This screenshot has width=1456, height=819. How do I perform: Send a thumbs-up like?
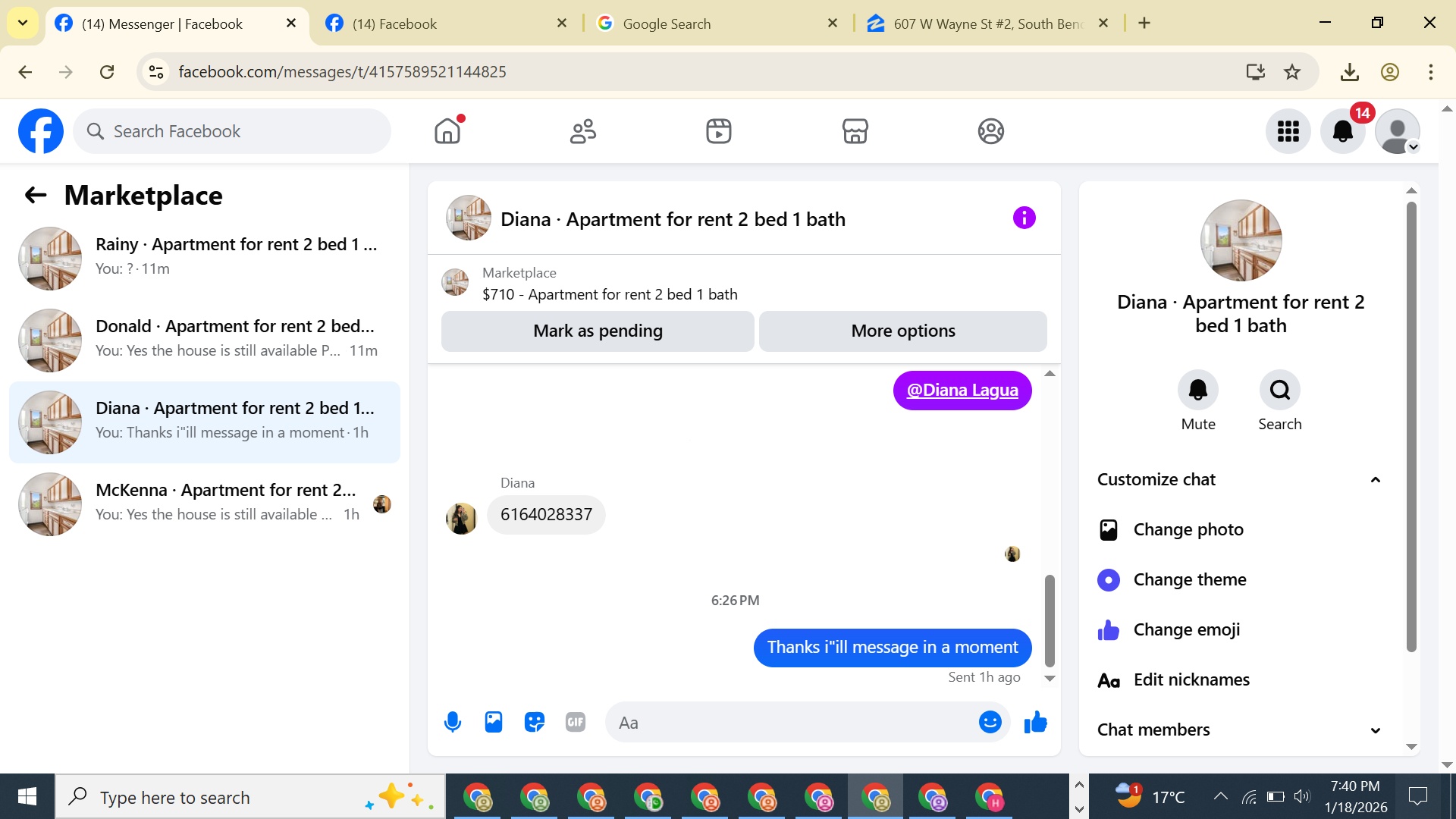[1035, 722]
